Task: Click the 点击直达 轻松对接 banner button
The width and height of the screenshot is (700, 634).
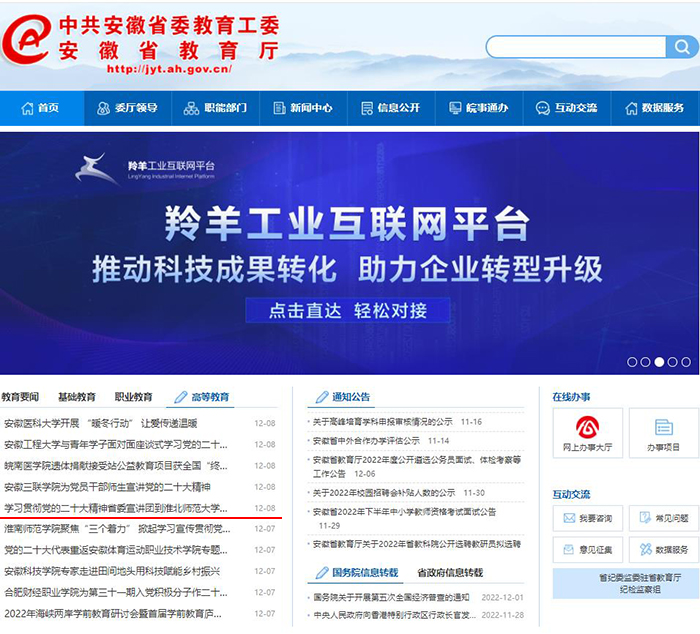Action: (348, 311)
